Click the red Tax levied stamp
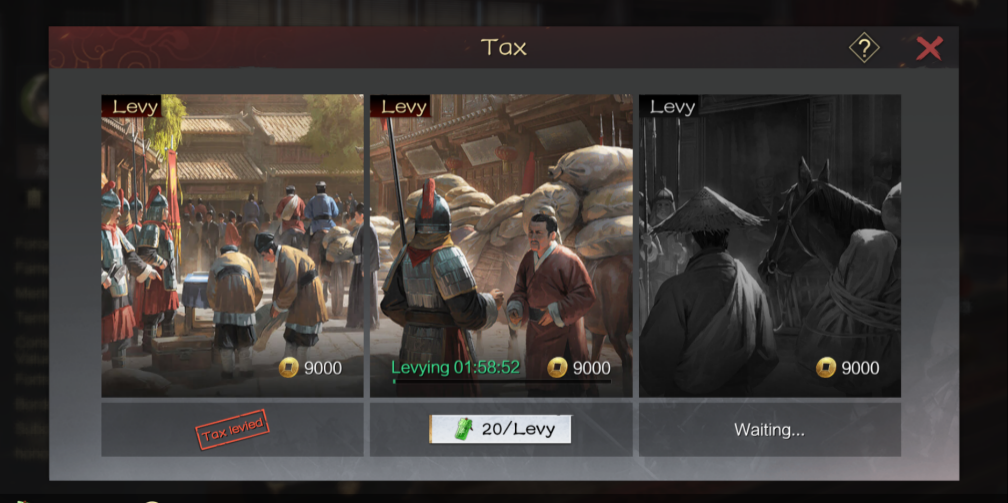The width and height of the screenshot is (1008, 503). [232, 429]
